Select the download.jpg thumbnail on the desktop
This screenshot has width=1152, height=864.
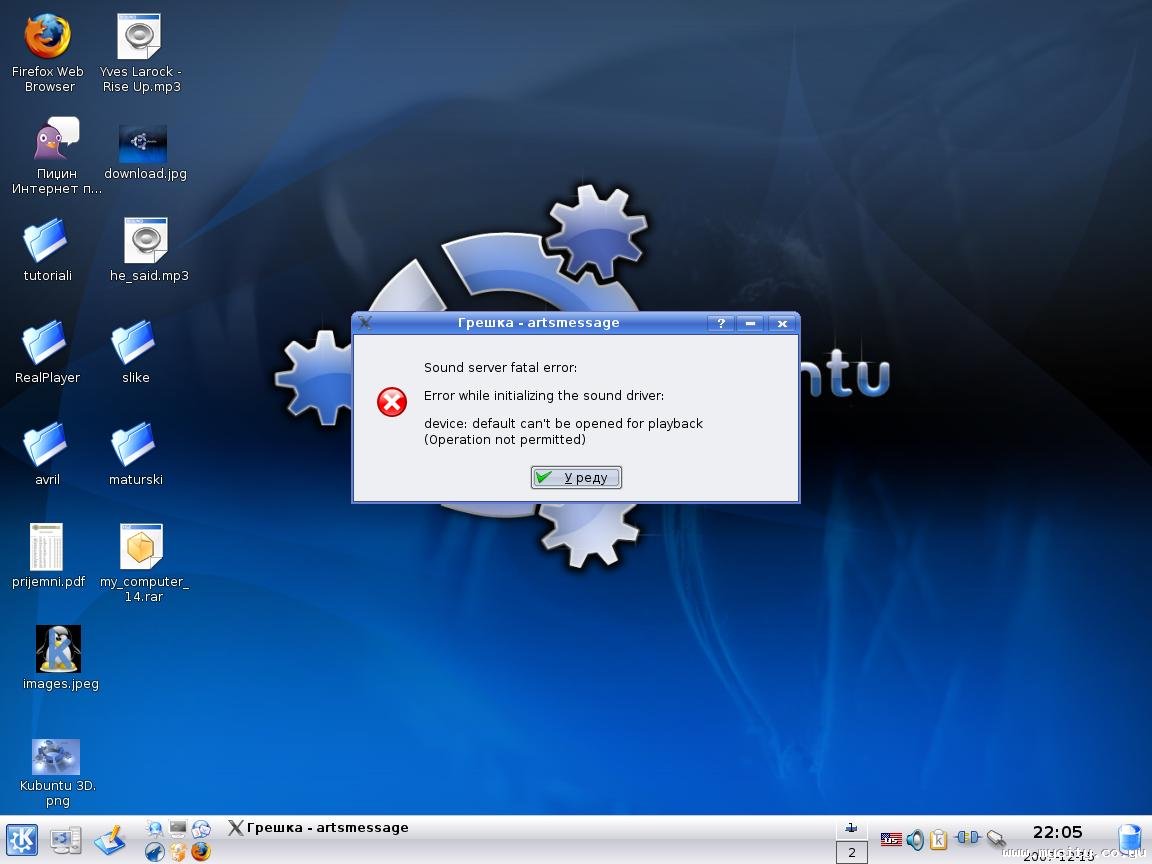pos(143,143)
